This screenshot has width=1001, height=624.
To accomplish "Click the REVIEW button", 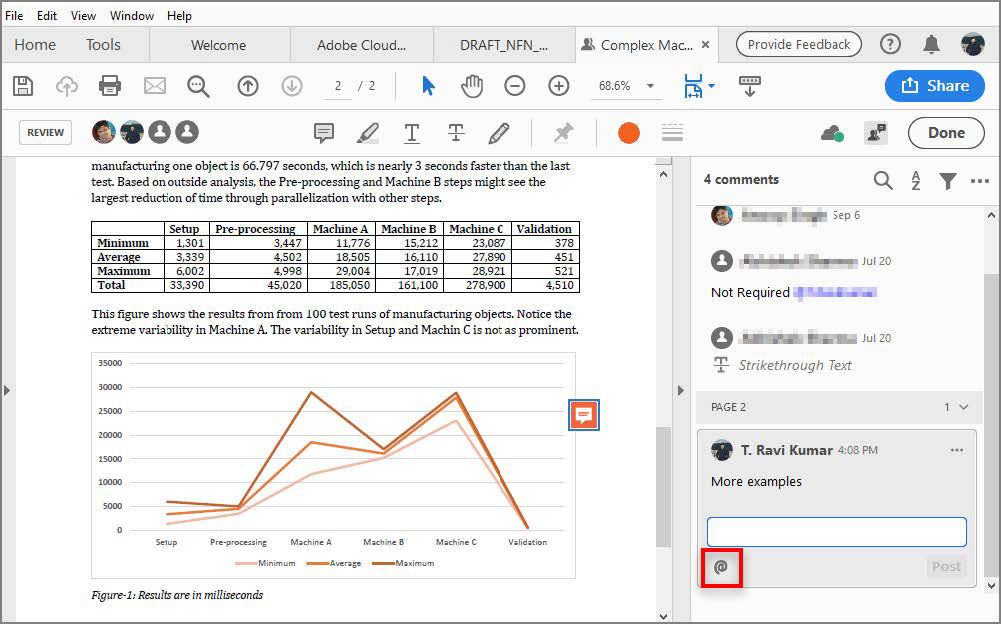I will (45, 133).
